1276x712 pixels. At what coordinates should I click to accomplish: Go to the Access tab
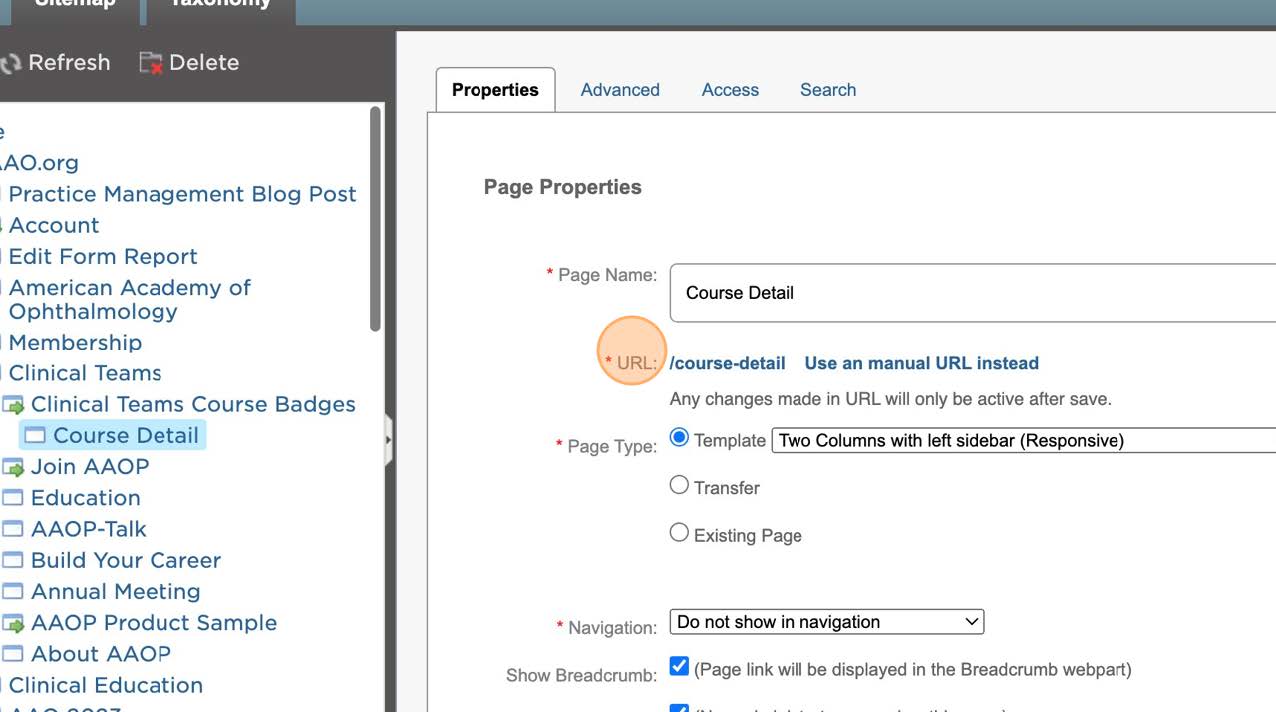click(x=730, y=90)
